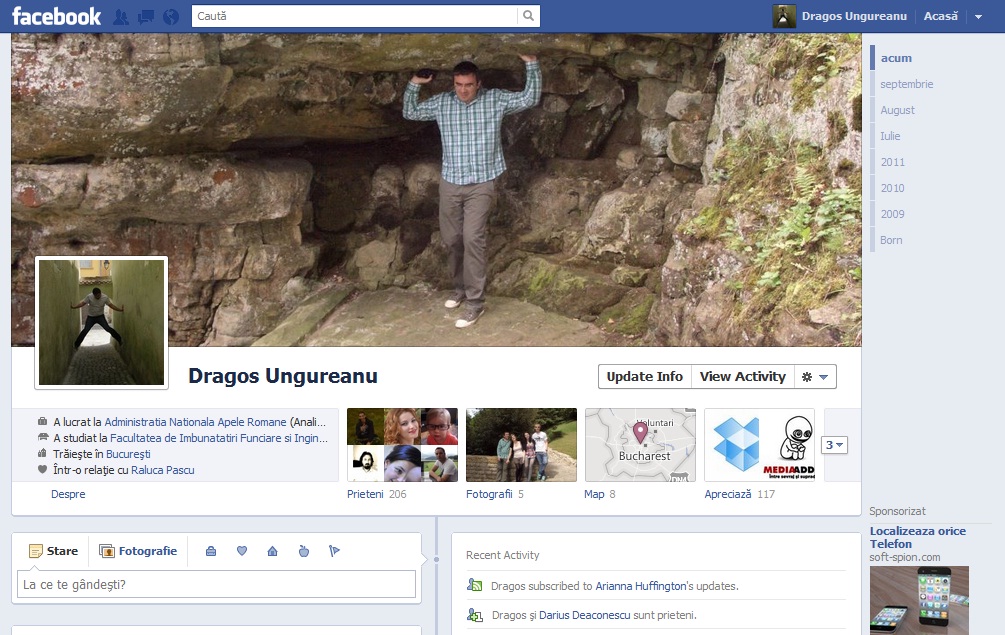
Task: Jump to 2011 on the timeline
Action: 892,162
